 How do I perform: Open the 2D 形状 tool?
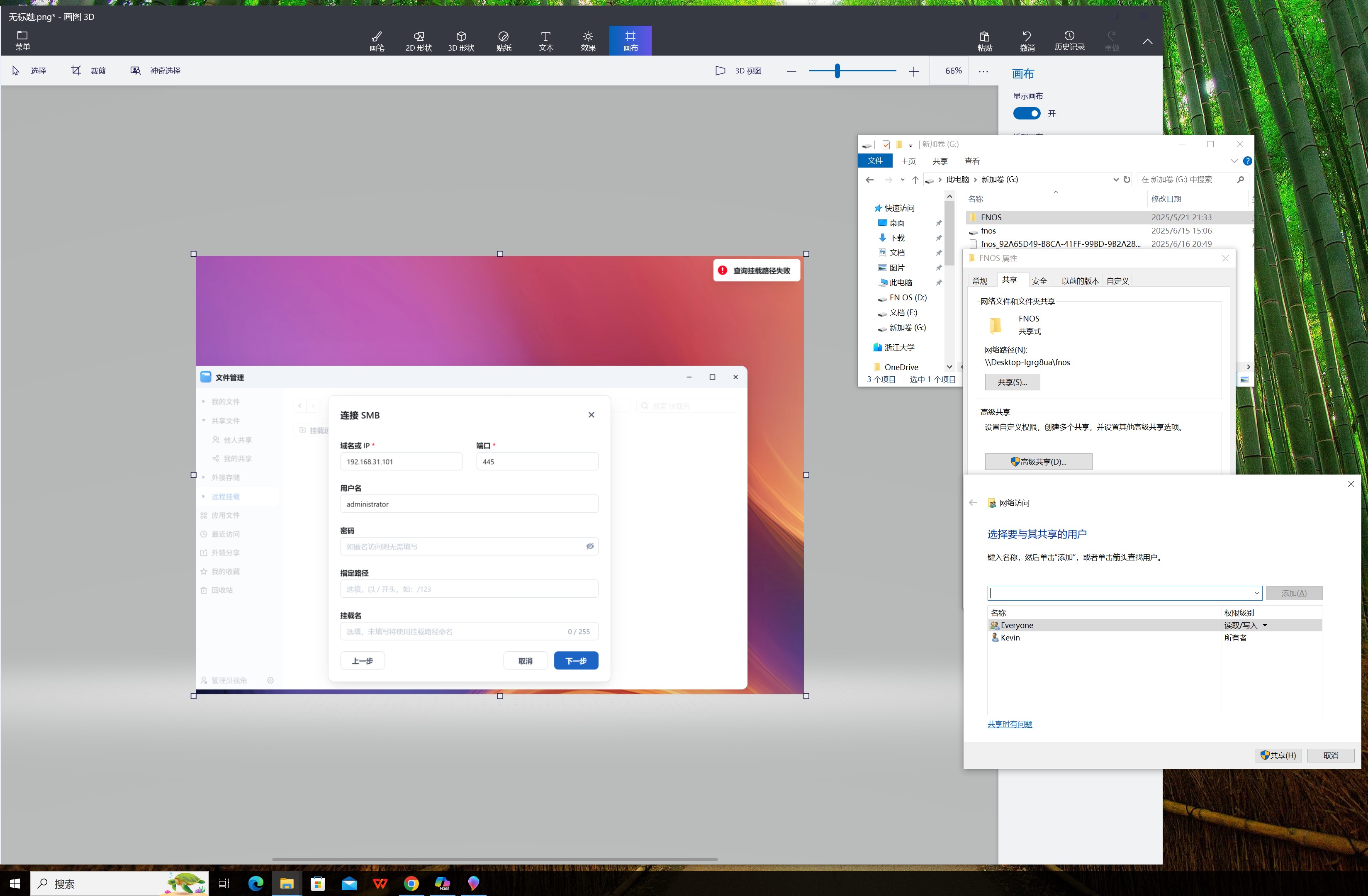coord(419,41)
